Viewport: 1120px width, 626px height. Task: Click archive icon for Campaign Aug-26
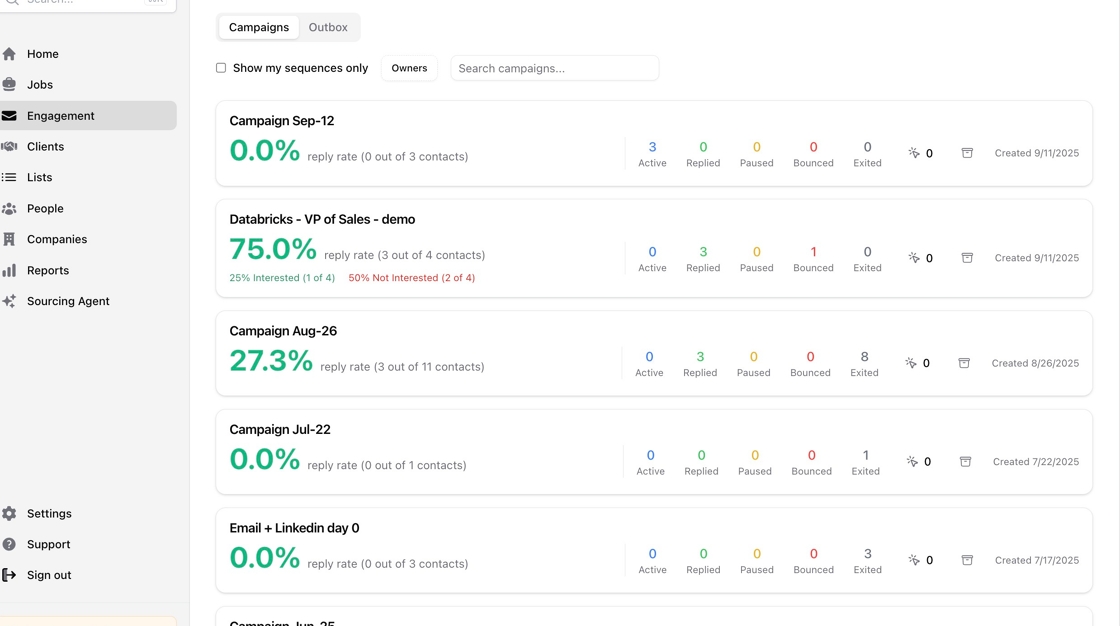point(964,363)
